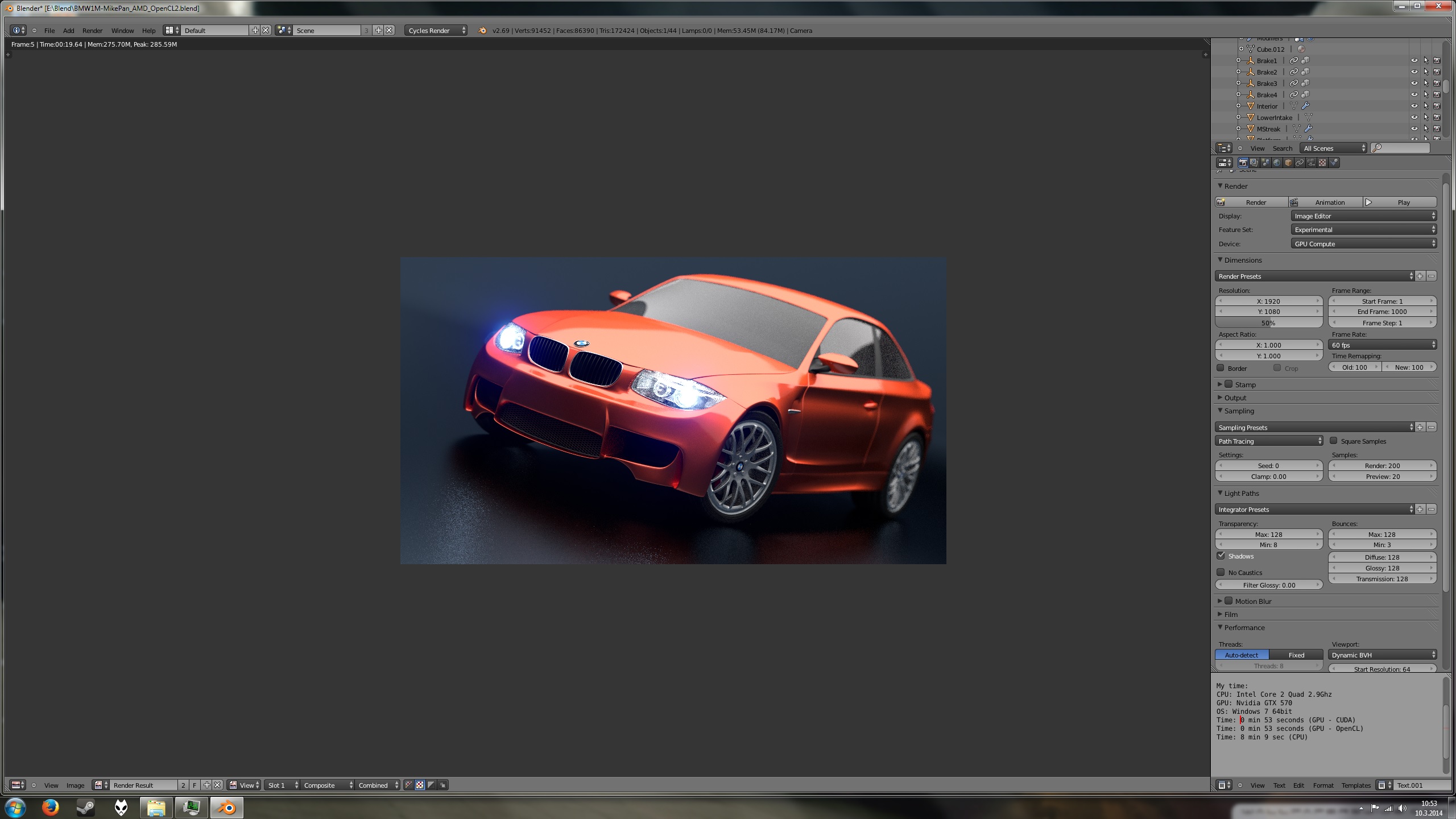Click the Info editor type icon

(18, 30)
